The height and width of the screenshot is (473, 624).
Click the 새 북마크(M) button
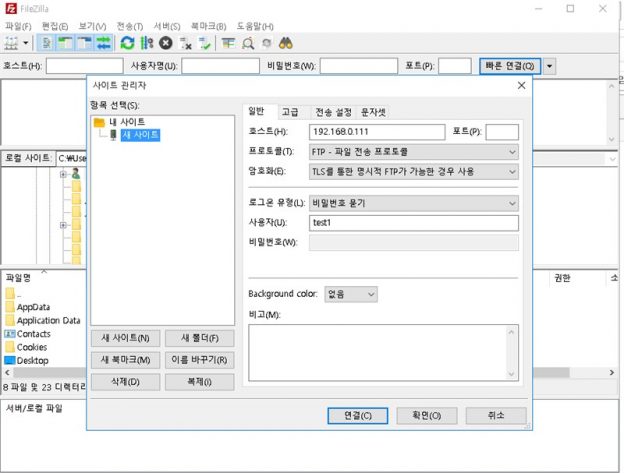point(125,360)
